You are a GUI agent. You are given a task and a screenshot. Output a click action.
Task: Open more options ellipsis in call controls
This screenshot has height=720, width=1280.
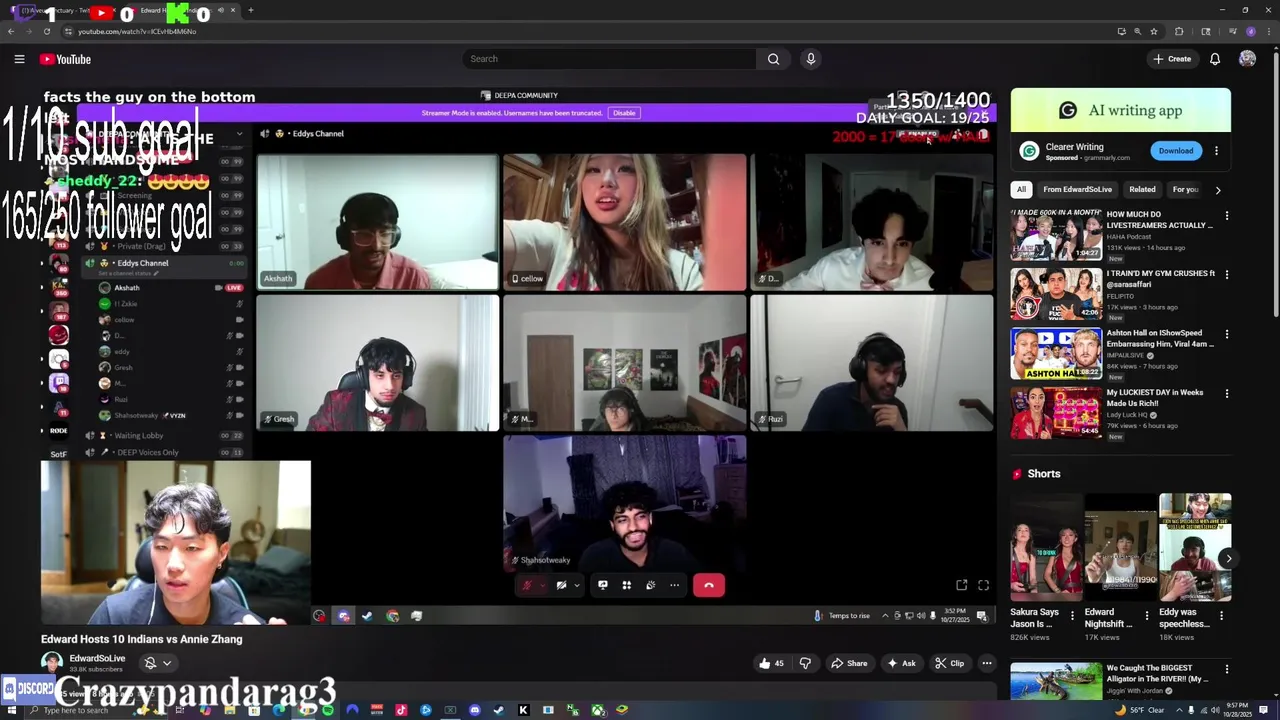click(674, 585)
